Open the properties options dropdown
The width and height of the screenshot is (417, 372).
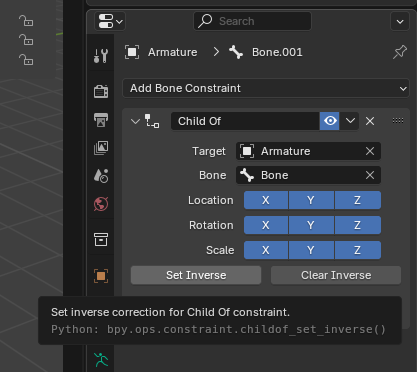[x=400, y=21]
